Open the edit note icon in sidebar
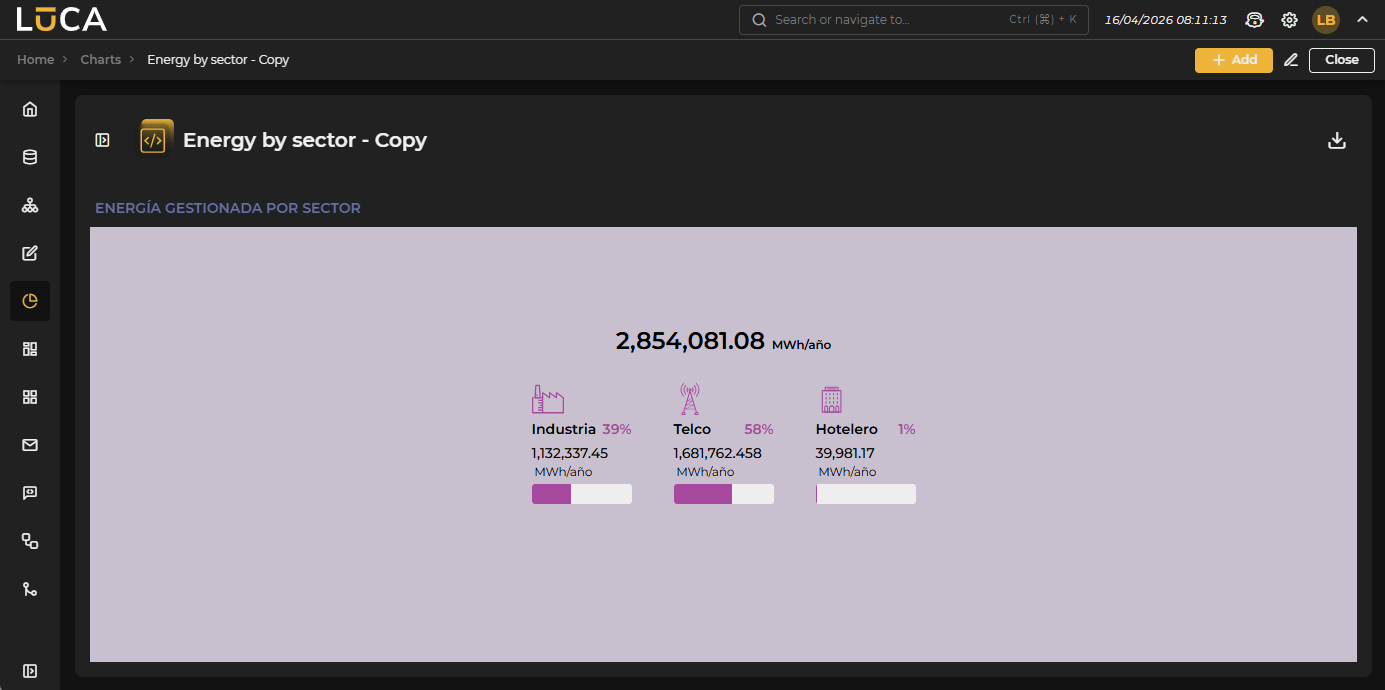This screenshot has height=690, width=1385. point(30,253)
